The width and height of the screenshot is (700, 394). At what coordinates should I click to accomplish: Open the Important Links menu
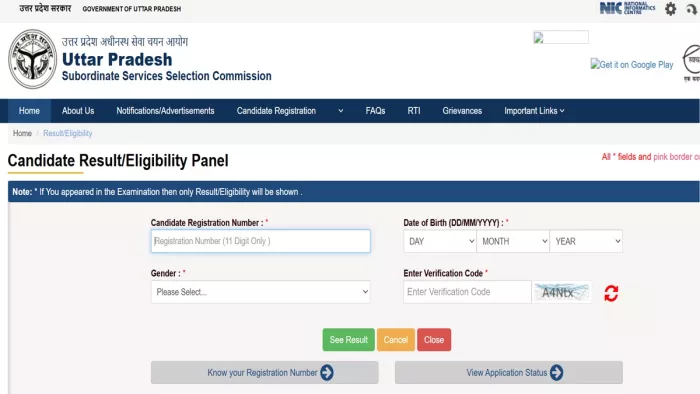pos(534,111)
